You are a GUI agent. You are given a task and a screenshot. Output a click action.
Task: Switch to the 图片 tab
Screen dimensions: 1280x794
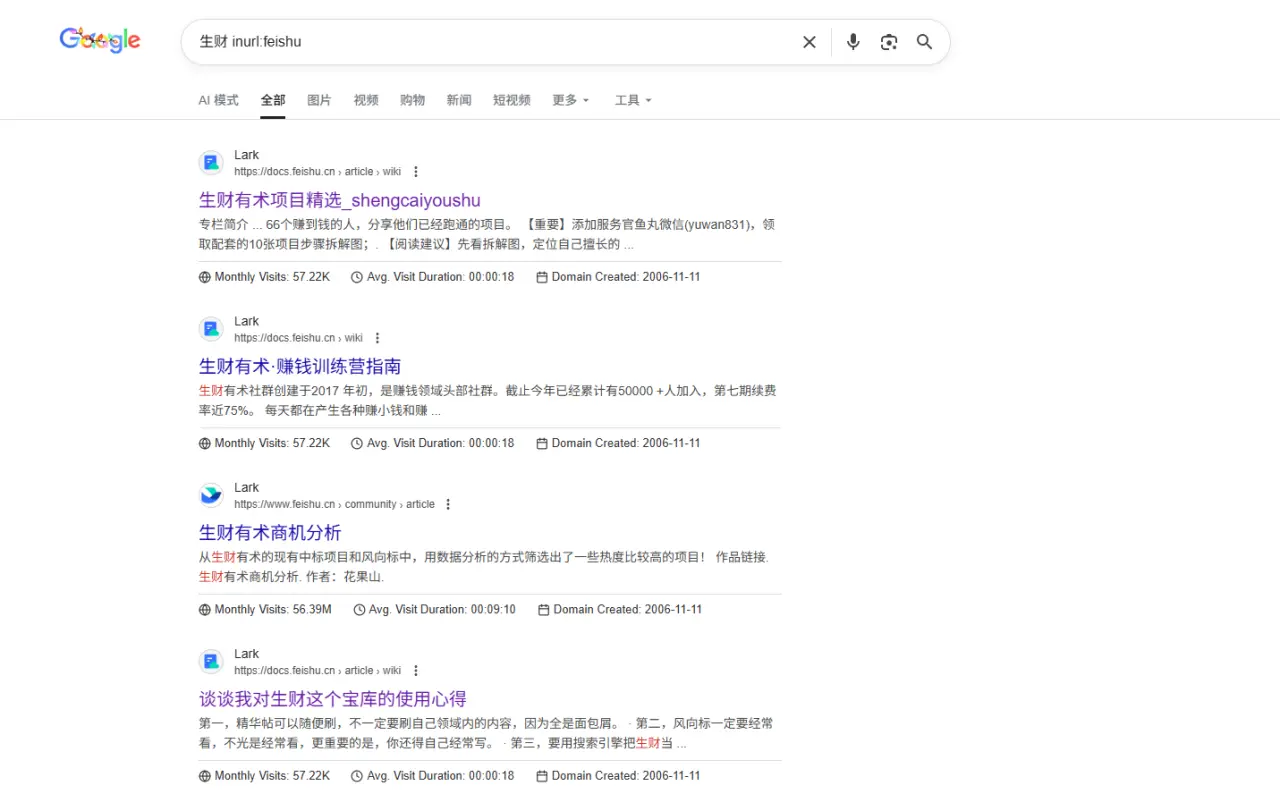(319, 100)
